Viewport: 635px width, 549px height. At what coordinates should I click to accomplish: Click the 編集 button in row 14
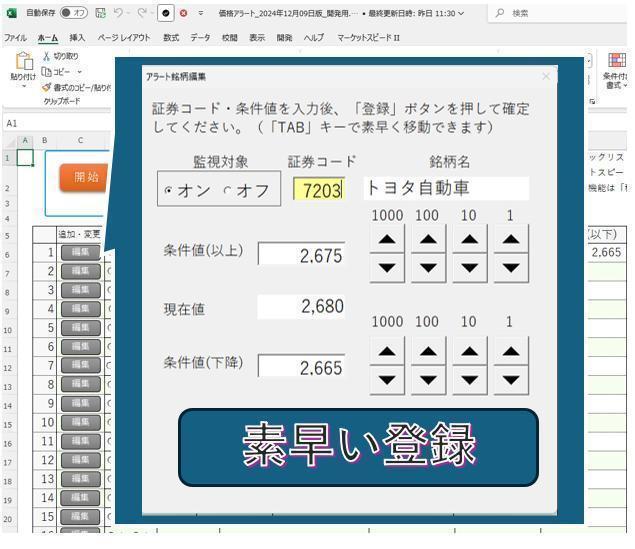pyautogui.click(x=80, y=498)
